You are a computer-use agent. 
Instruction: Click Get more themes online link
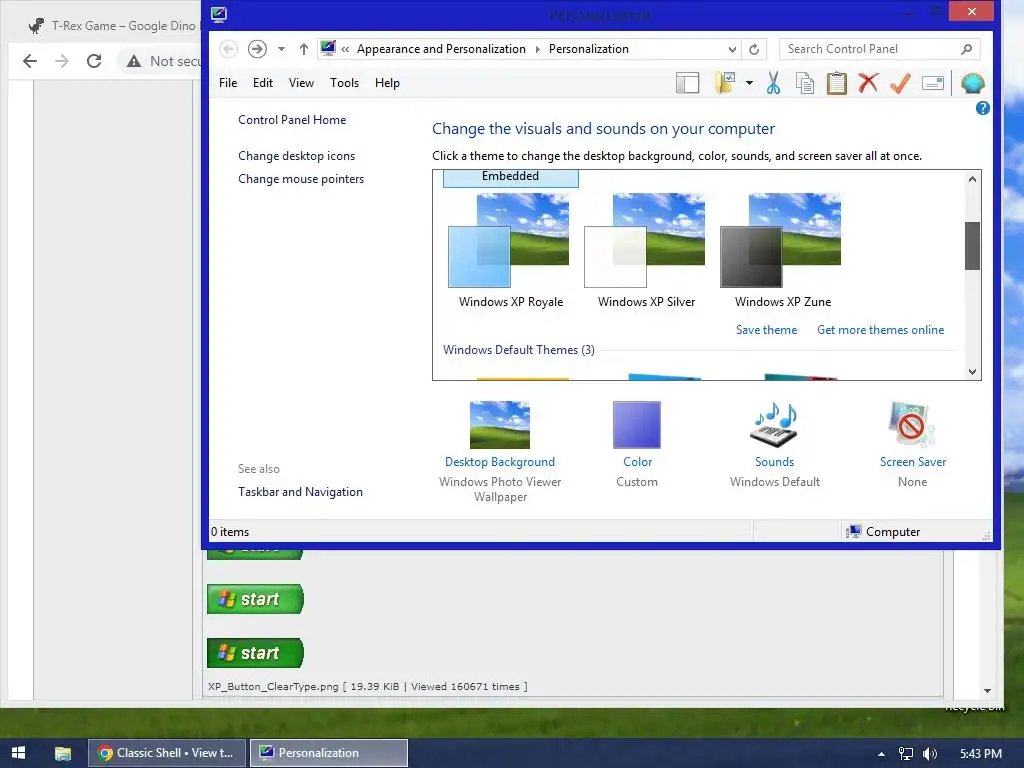coord(880,330)
